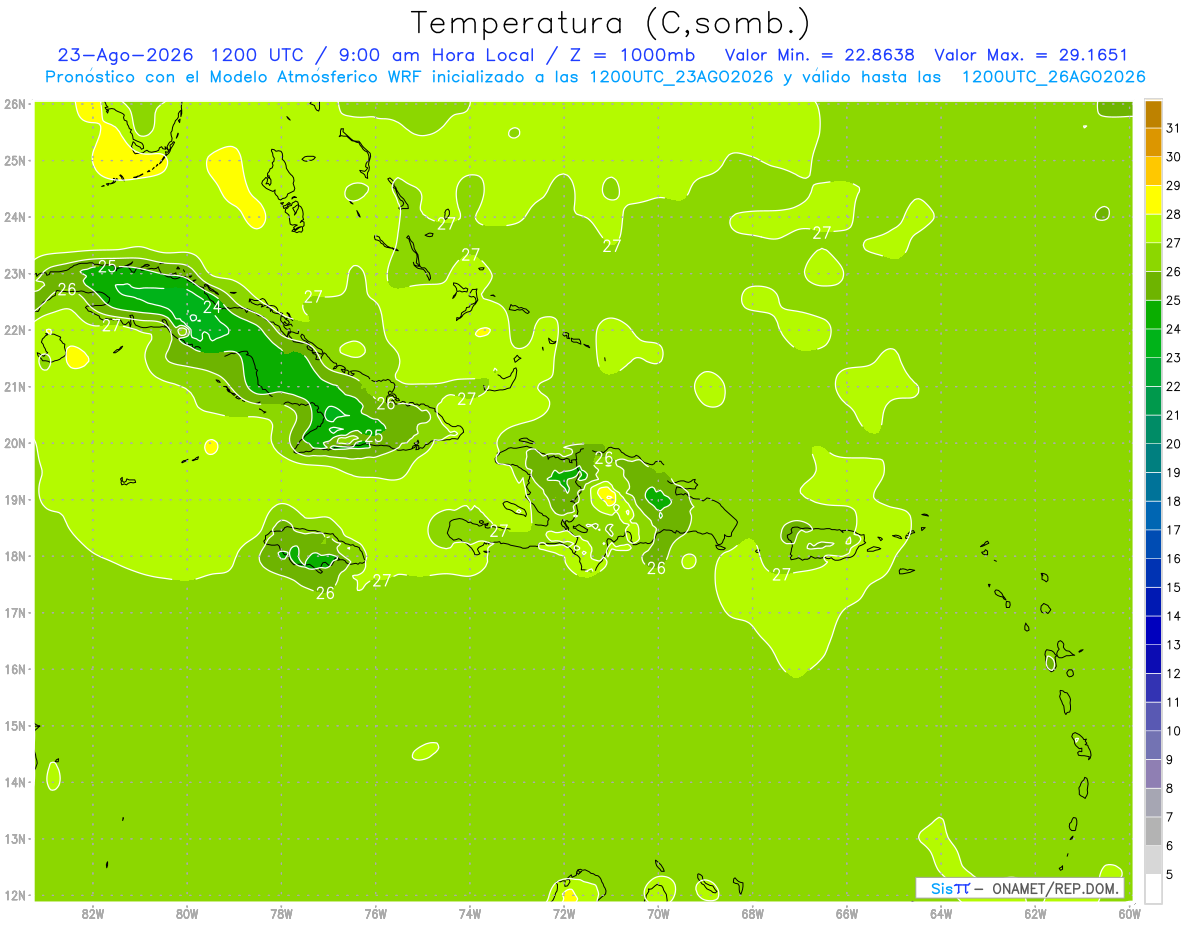
Task: Click the 78W longitude axis label
Action: click(281, 913)
